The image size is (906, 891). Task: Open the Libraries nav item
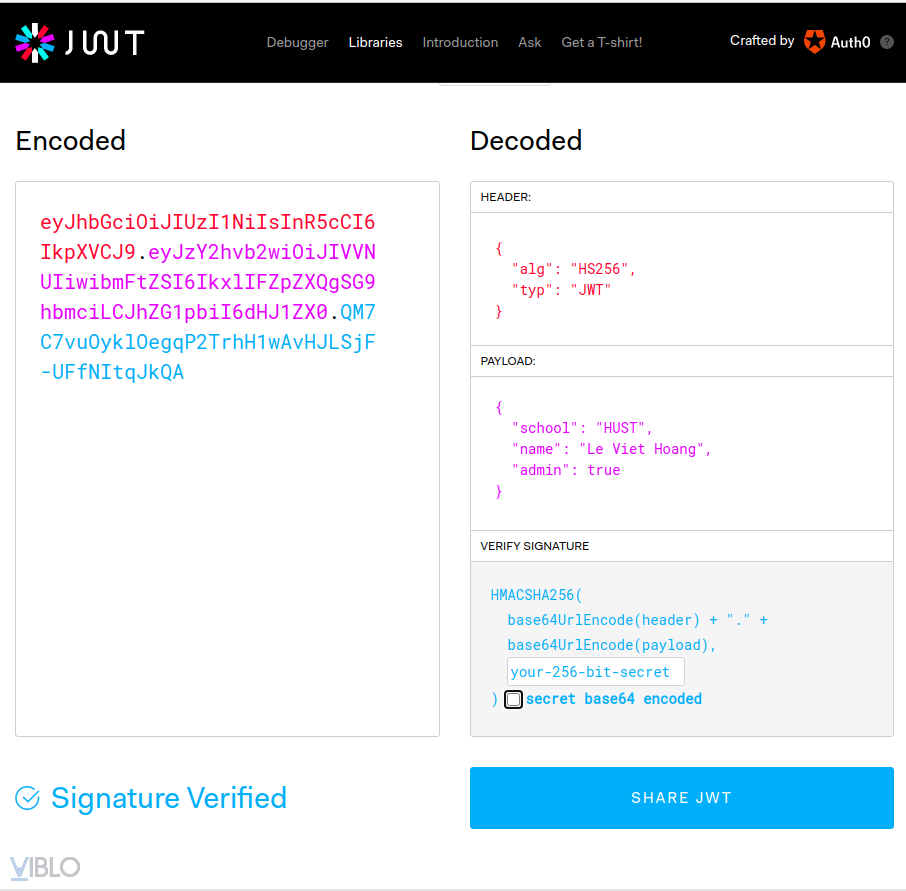[x=375, y=42]
